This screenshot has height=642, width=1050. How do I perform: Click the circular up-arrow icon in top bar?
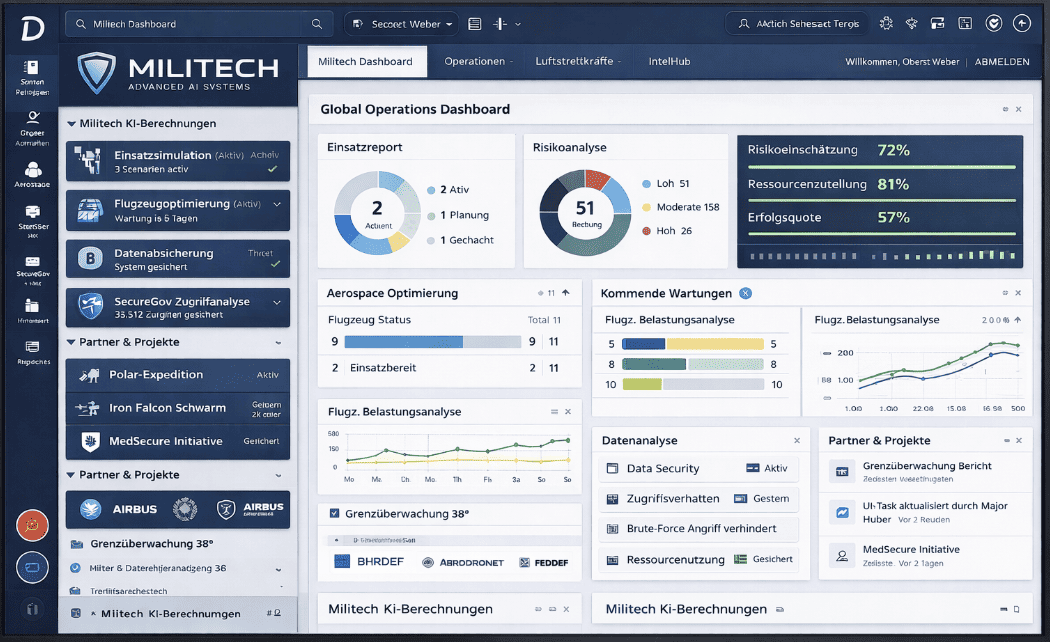pyautogui.click(x=1021, y=23)
